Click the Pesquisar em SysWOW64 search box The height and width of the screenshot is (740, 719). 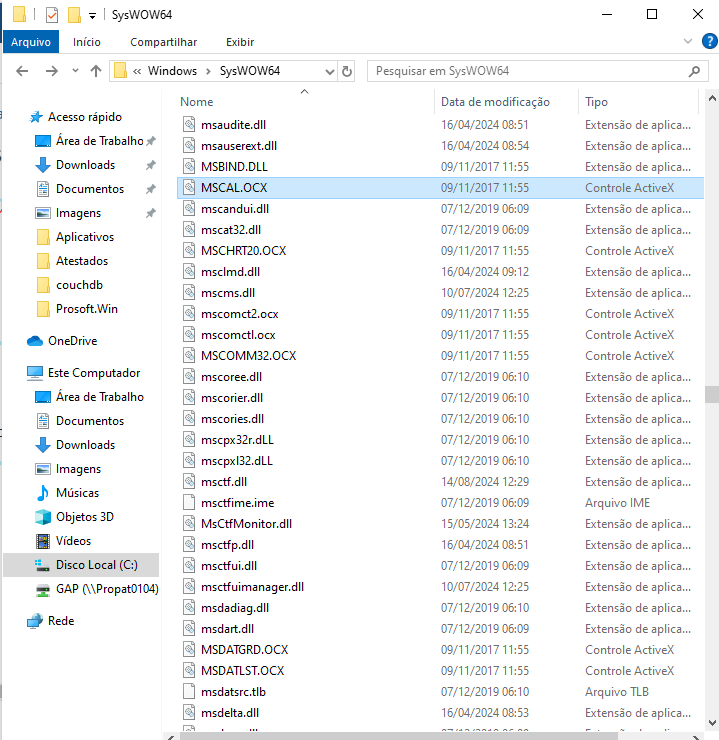[x=537, y=71]
